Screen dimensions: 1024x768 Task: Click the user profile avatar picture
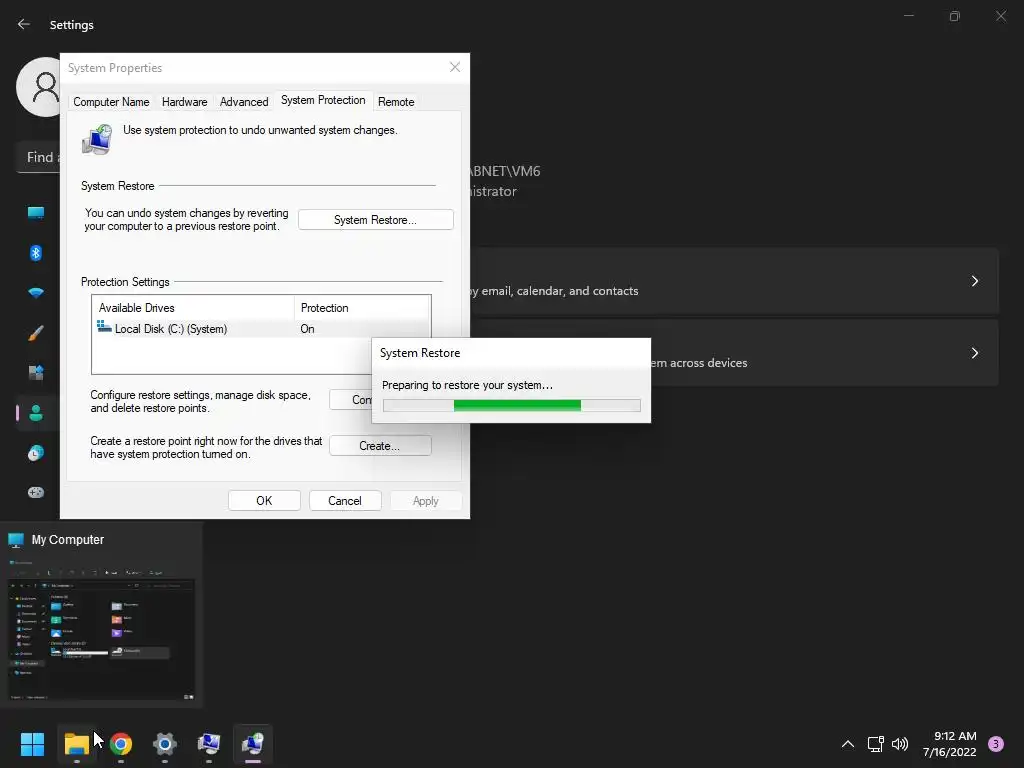pyautogui.click(x=38, y=87)
